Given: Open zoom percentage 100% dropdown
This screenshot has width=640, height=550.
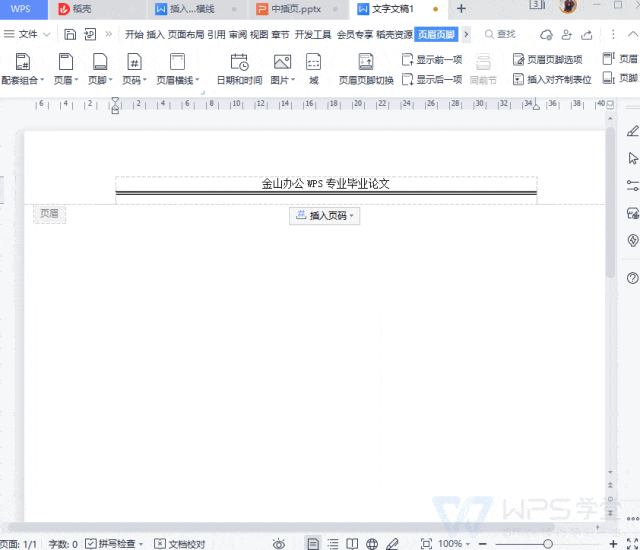Looking at the screenshot, I should pyautogui.click(x=454, y=544).
